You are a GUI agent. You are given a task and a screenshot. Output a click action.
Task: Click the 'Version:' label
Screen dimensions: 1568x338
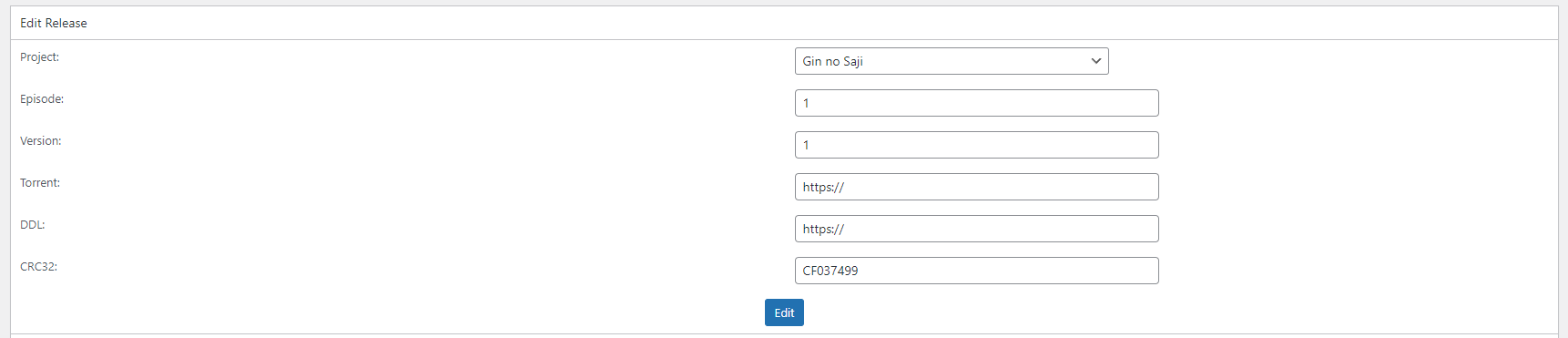[41, 141]
